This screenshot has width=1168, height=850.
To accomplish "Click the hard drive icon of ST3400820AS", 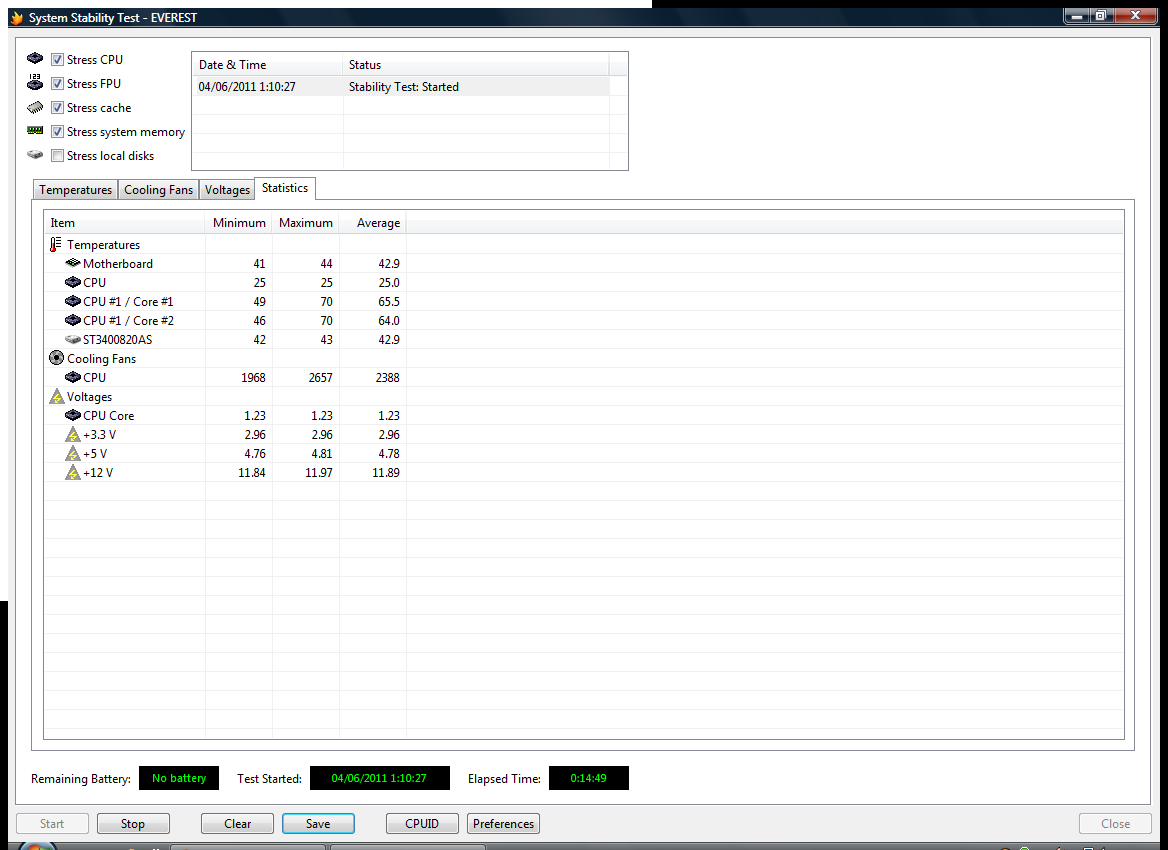I will [72, 339].
